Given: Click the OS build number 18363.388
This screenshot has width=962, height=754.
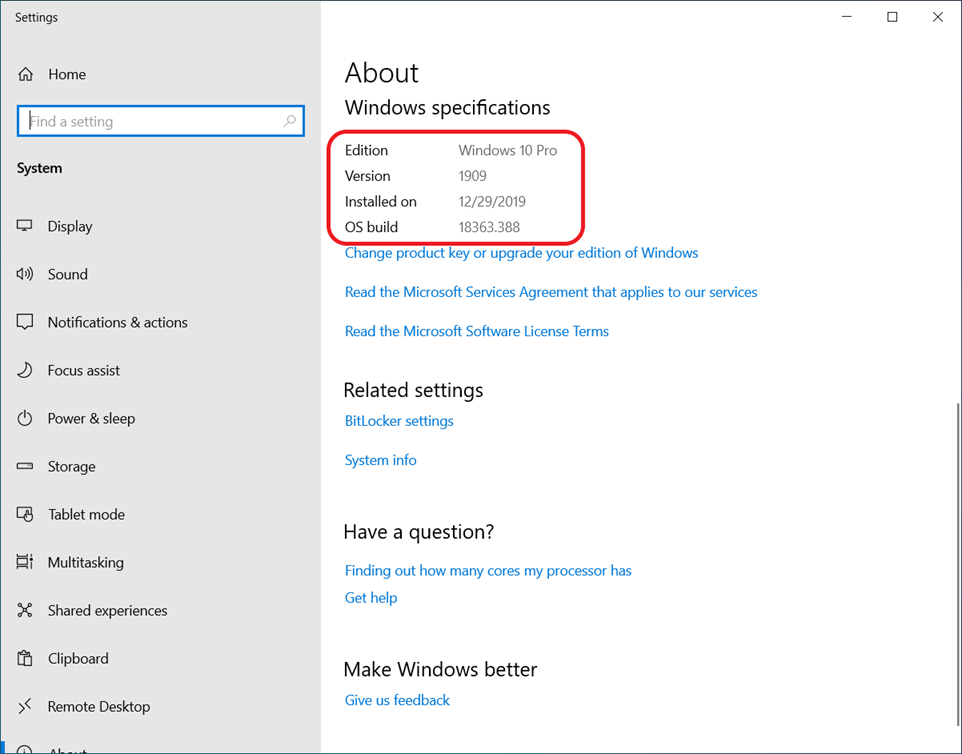Looking at the screenshot, I should pos(489,227).
